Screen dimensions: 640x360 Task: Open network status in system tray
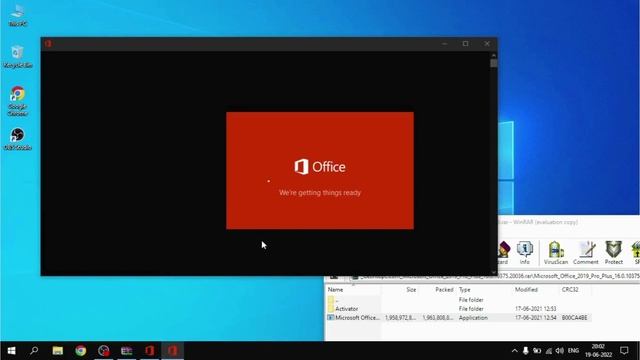[549, 351]
